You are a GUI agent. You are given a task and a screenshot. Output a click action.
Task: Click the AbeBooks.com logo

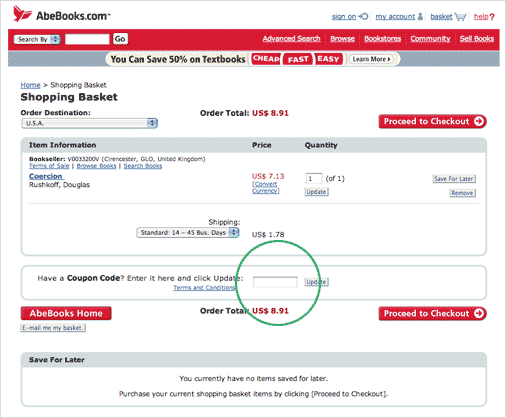click(62, 15)
